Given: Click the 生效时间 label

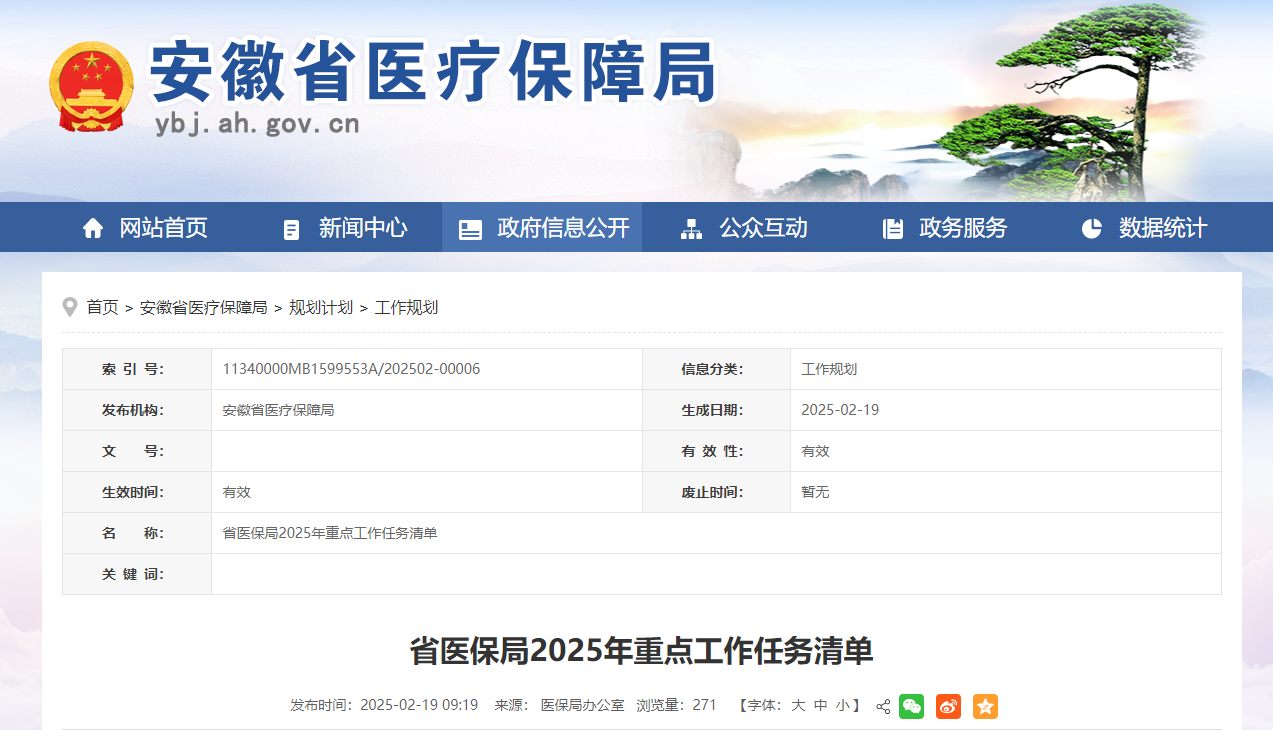Looking at the screenshot, I should [133, 492].
